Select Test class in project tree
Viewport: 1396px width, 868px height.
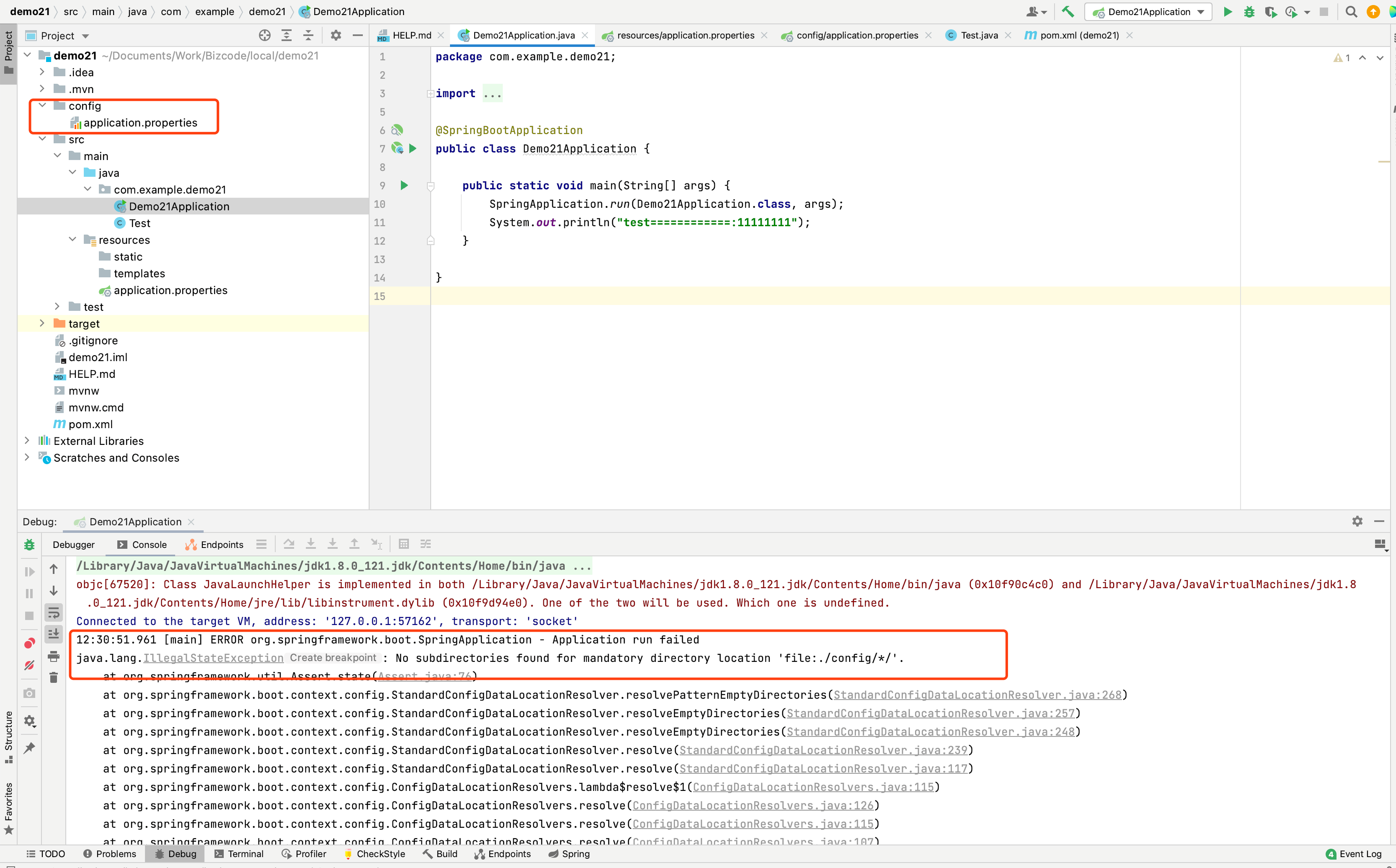click(x=140, y=223)
